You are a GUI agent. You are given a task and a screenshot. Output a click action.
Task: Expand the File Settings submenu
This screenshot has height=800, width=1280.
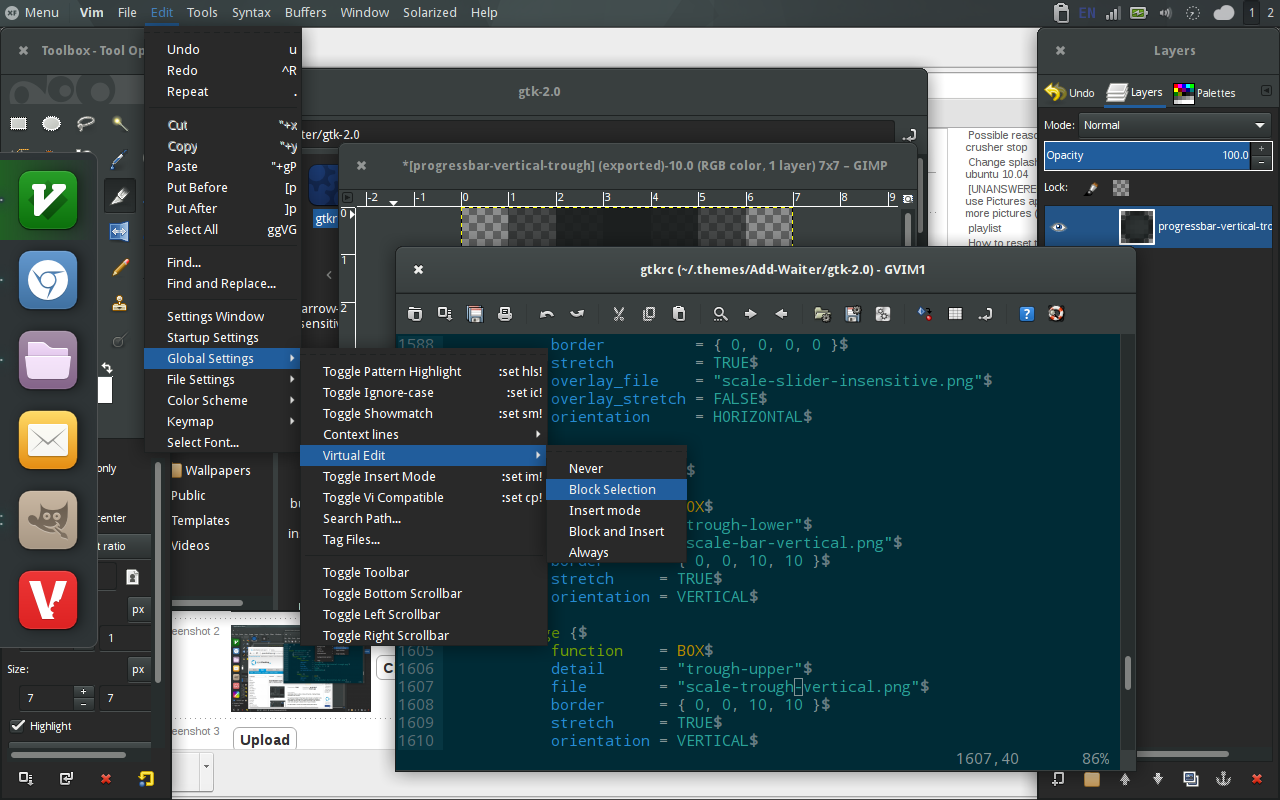click(x=222, y=379)
